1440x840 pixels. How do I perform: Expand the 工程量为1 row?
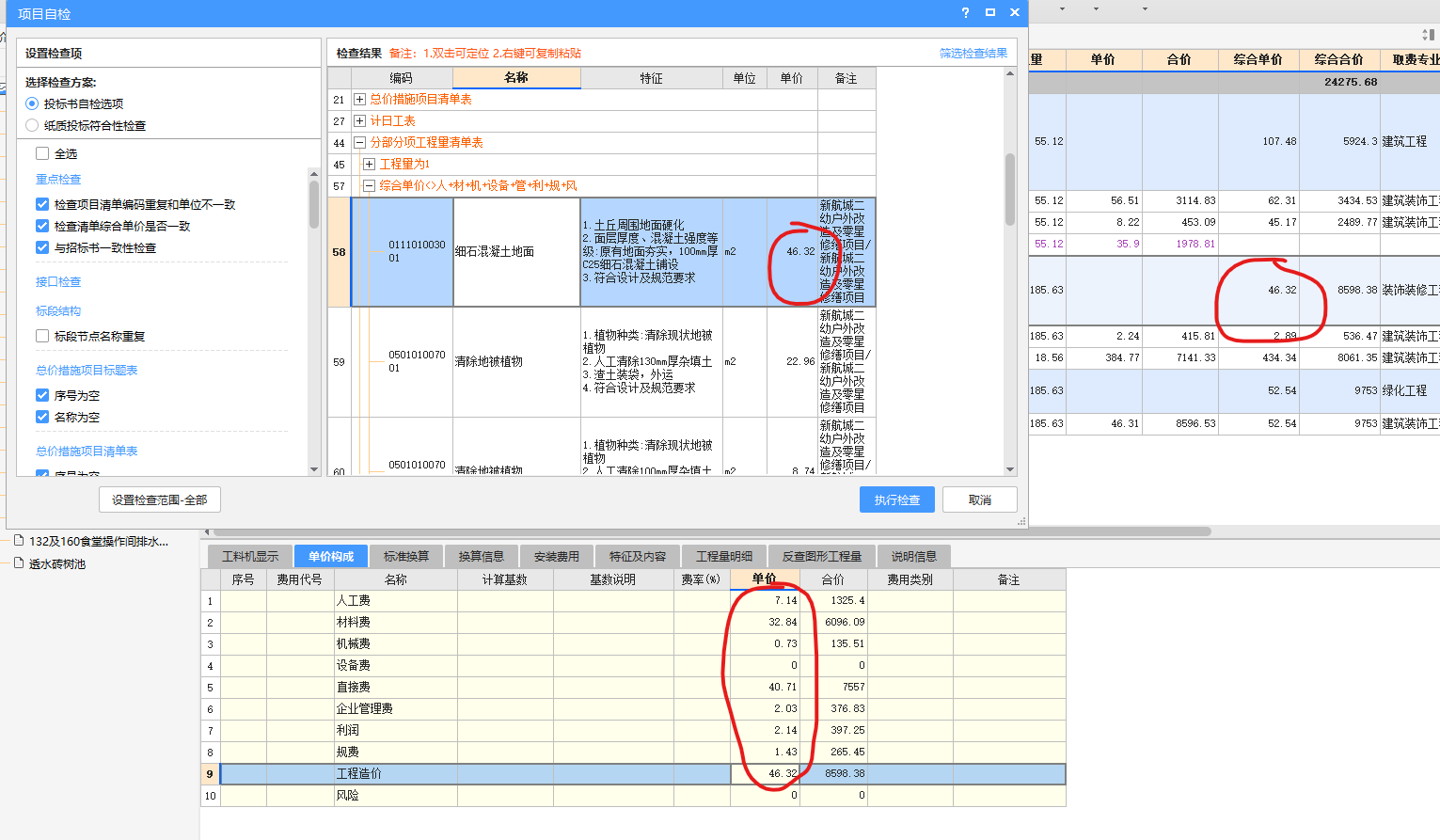[369, 164]
